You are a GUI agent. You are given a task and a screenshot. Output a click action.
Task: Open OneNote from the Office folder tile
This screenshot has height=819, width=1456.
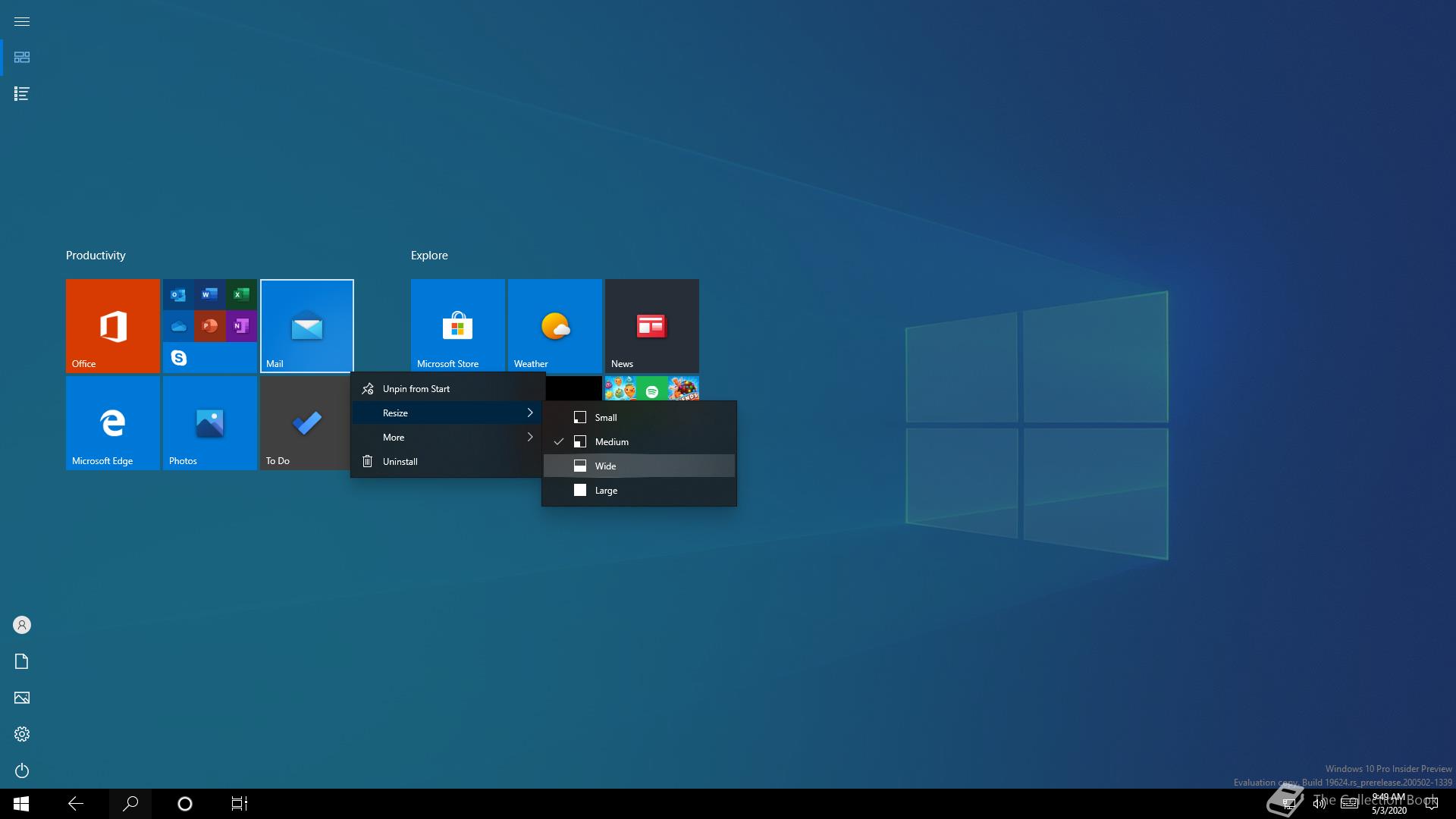pyautogui.click(x=241, y=326)
